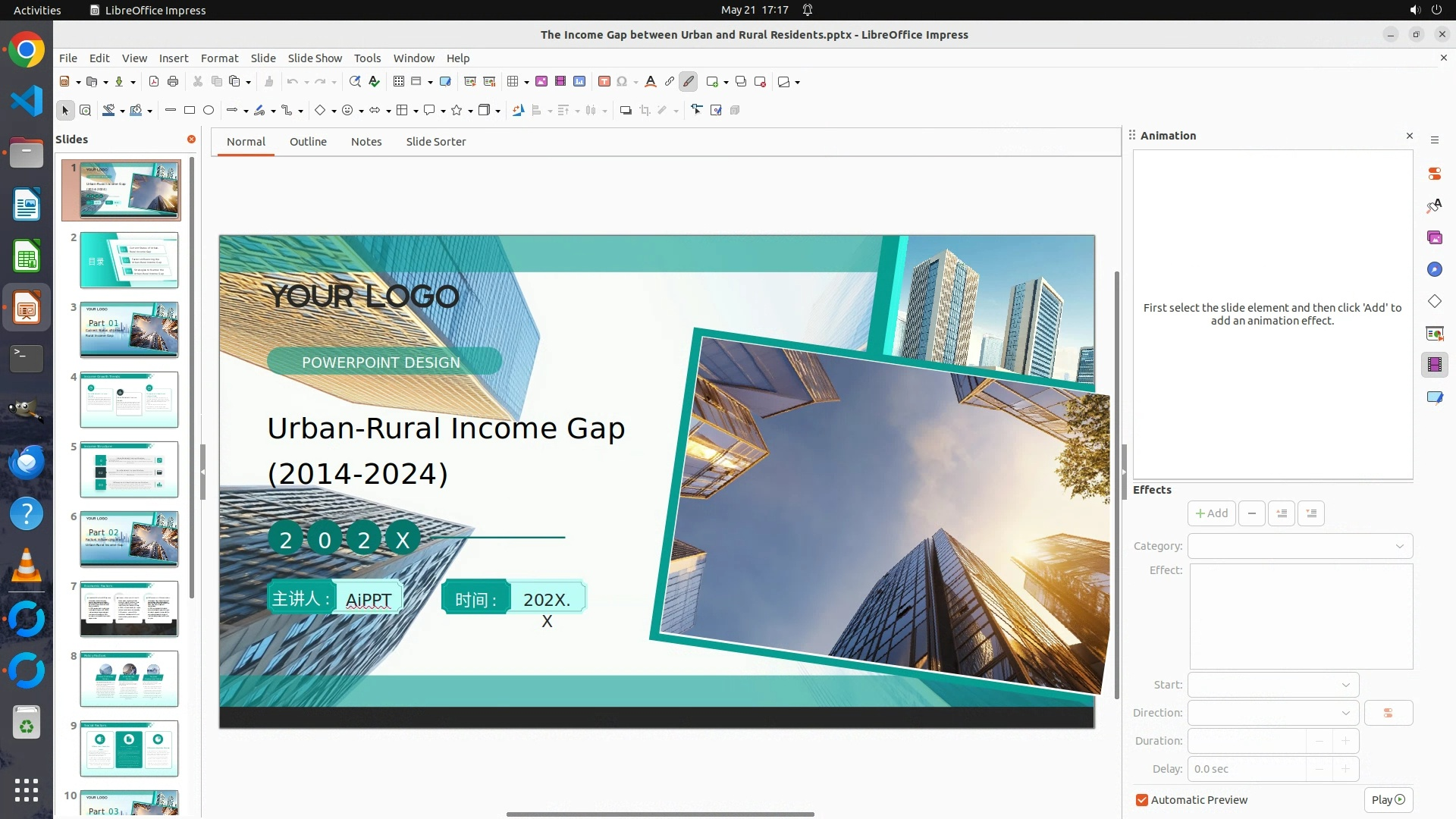Open the Direction dropdown
The height and width of the screenshot is (819, 1456).
point(1273,713)
